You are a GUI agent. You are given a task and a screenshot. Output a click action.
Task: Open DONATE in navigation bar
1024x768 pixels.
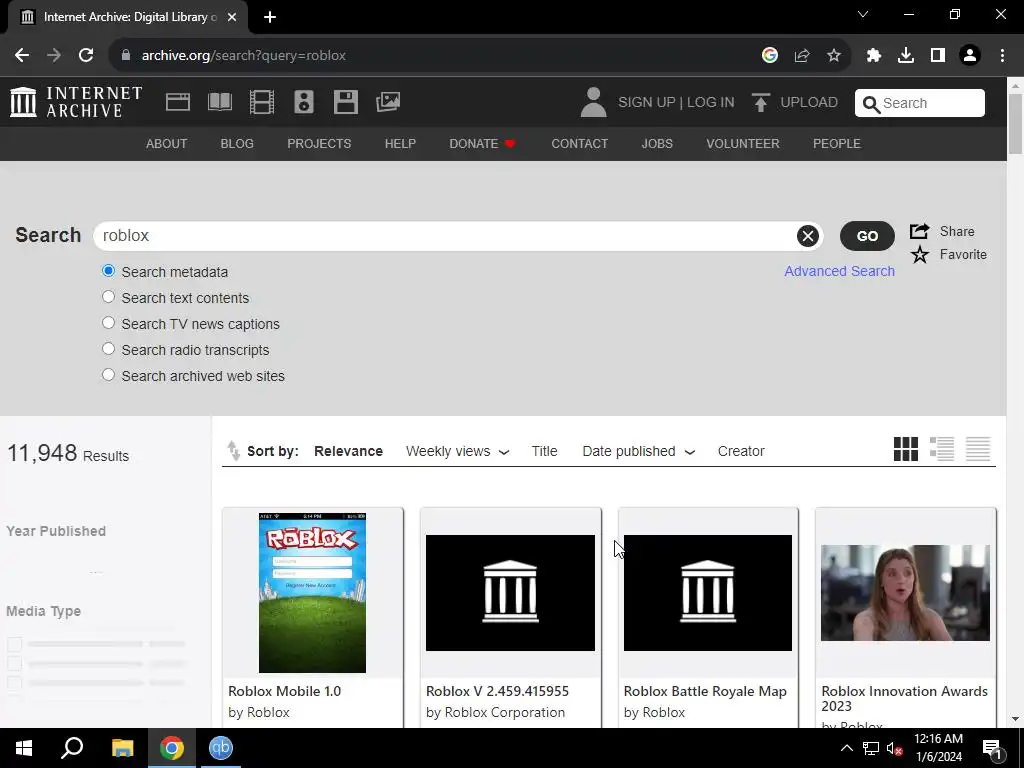click(483, 144)
